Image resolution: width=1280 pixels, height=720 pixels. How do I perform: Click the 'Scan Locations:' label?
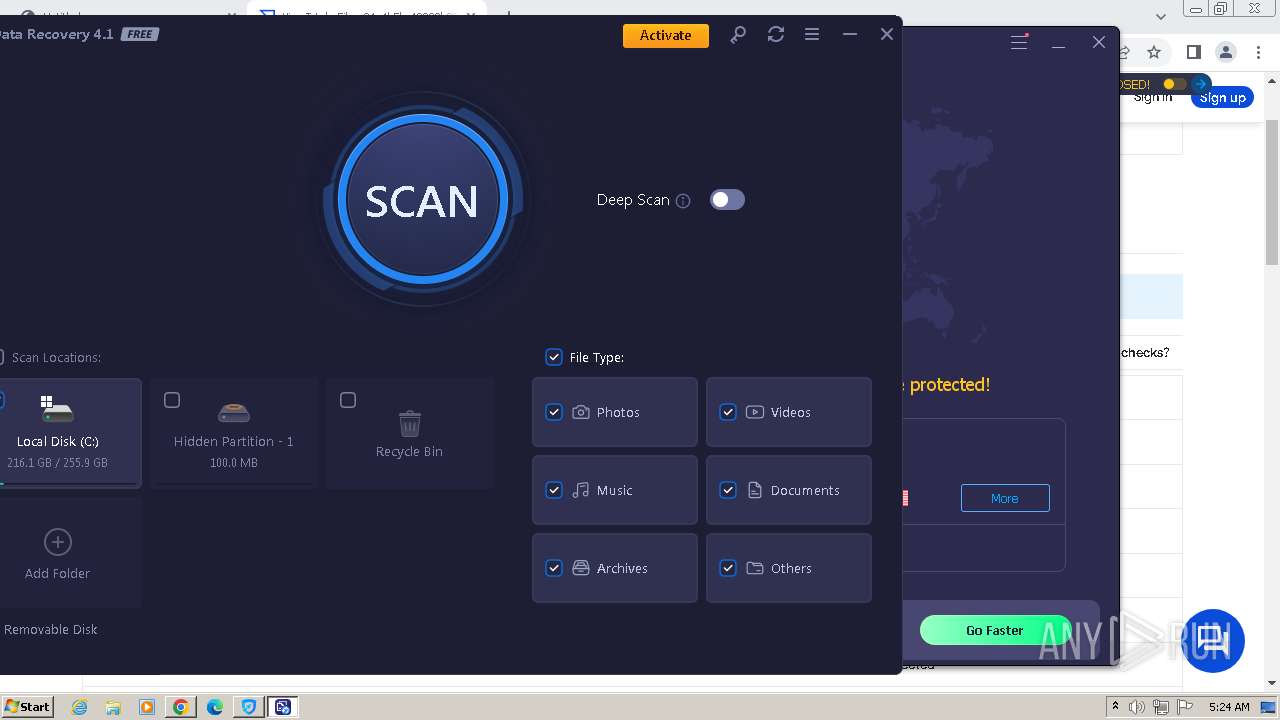coord(56,357)
